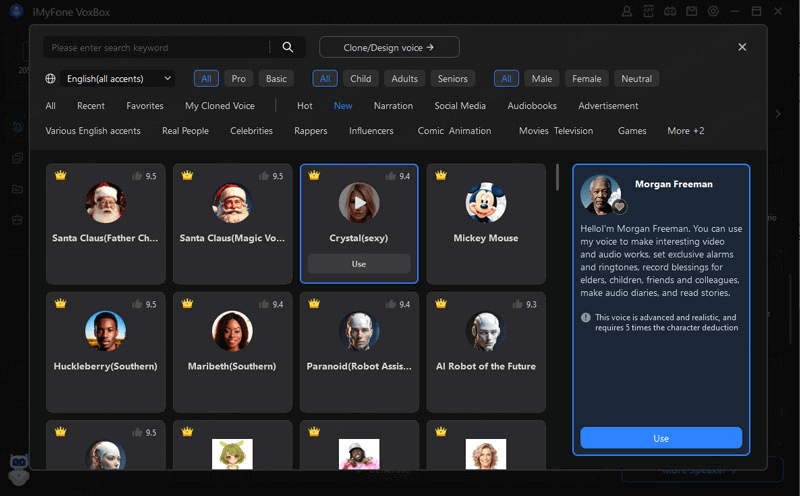The width and height of the screenshot is (800, 496).
Task: Open the Narration category
Action: [x=393, y=106]
